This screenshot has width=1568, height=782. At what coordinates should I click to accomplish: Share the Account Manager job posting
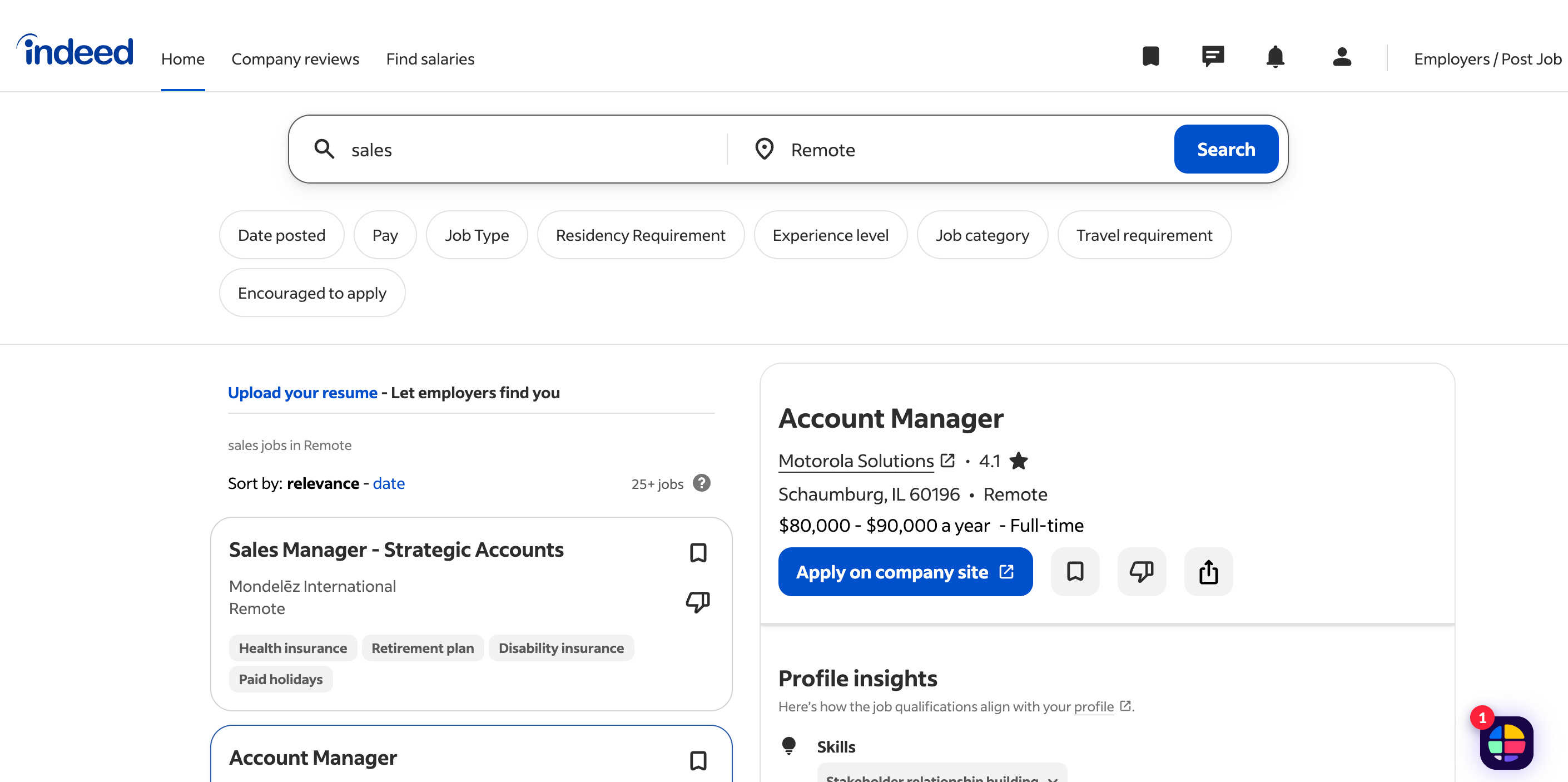point(1208,572)
